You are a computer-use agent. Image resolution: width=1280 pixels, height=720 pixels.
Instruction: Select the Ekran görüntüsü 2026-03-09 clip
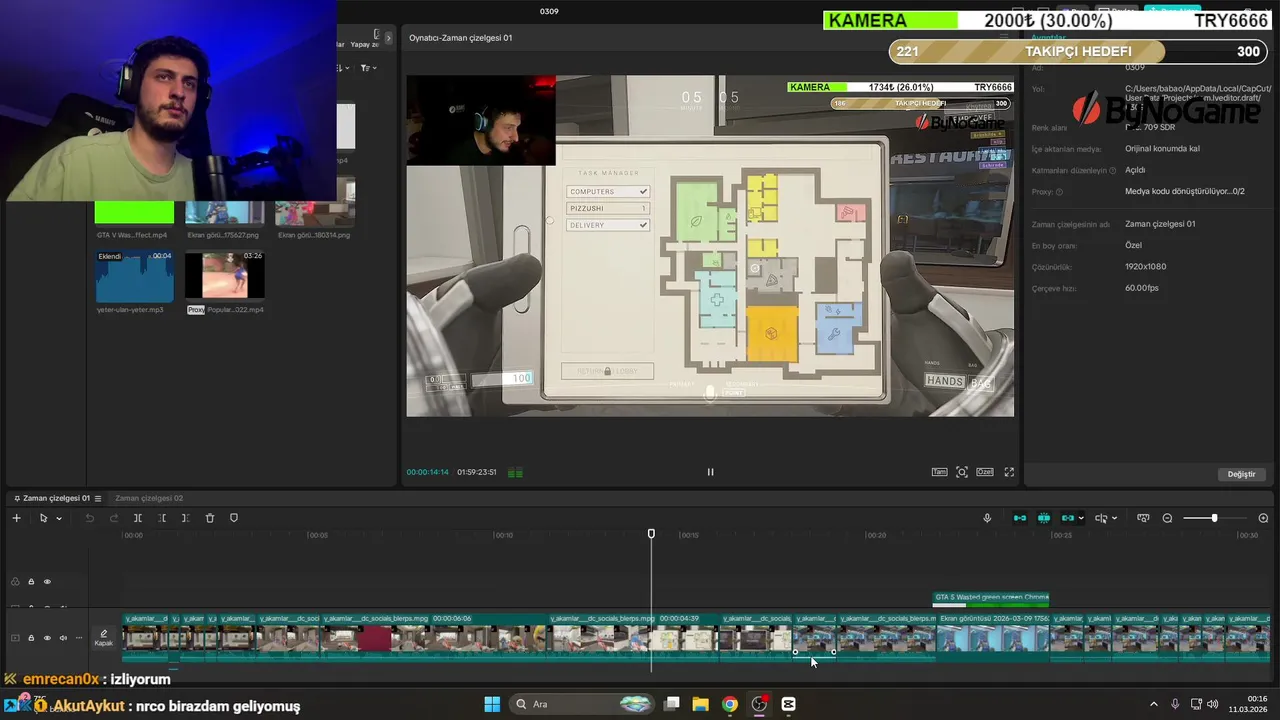993,636
